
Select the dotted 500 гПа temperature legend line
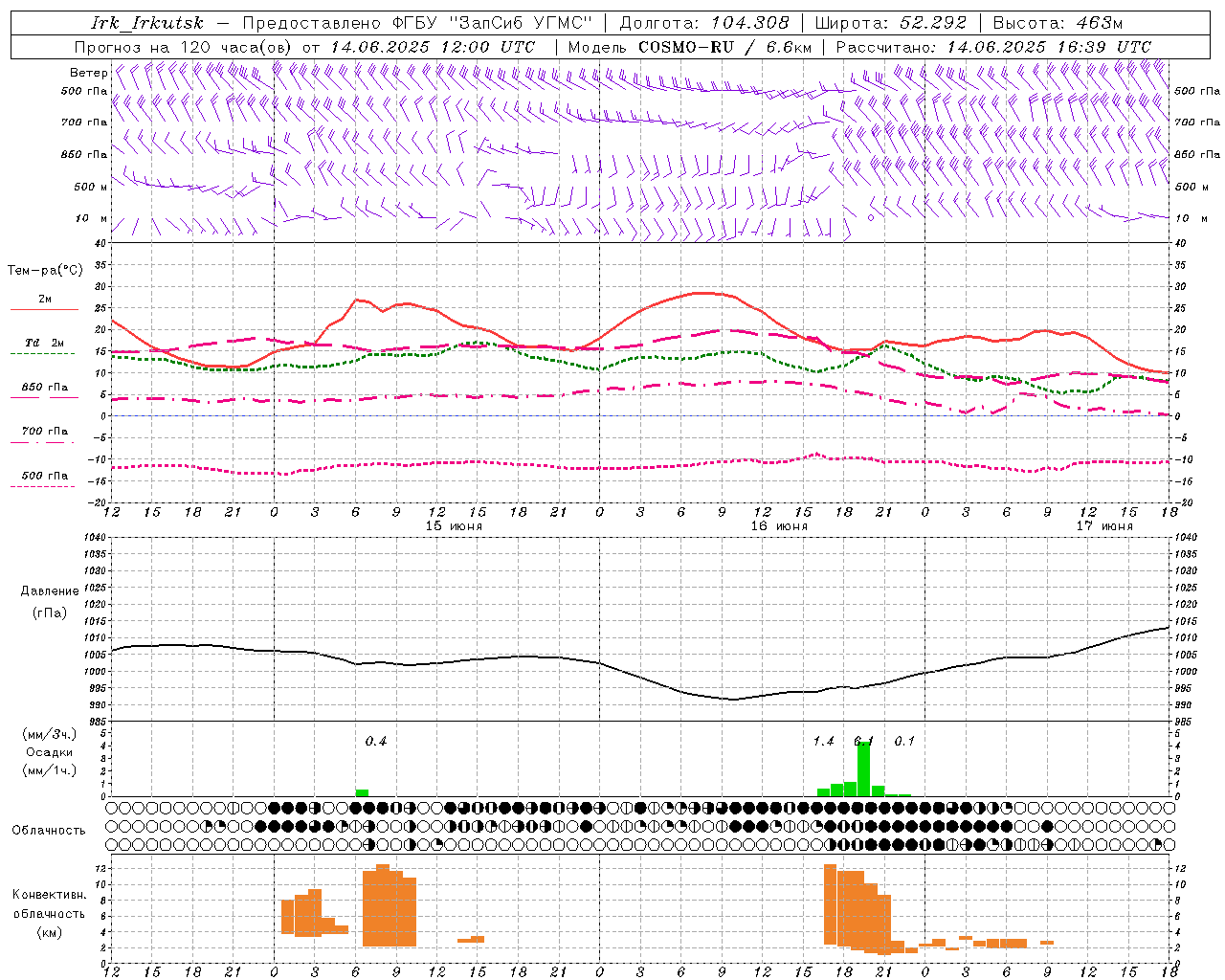point(44,487)
